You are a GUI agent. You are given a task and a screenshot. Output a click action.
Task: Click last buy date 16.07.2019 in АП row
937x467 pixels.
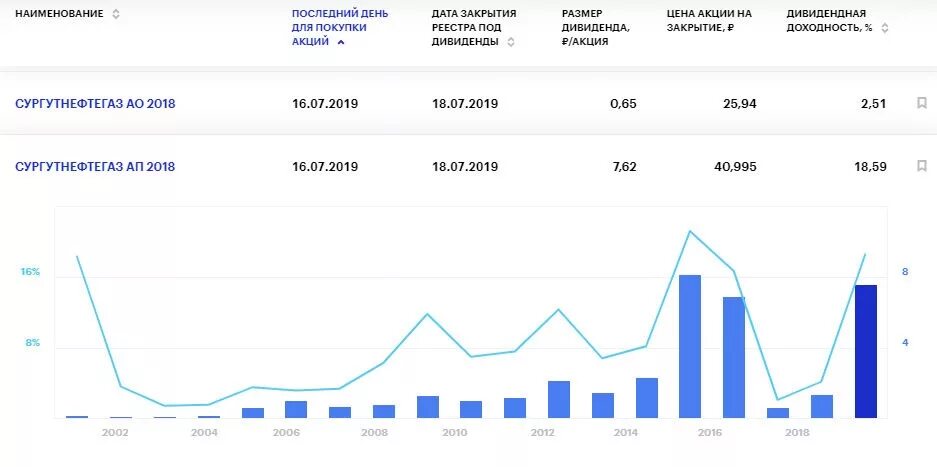(325, 166)
